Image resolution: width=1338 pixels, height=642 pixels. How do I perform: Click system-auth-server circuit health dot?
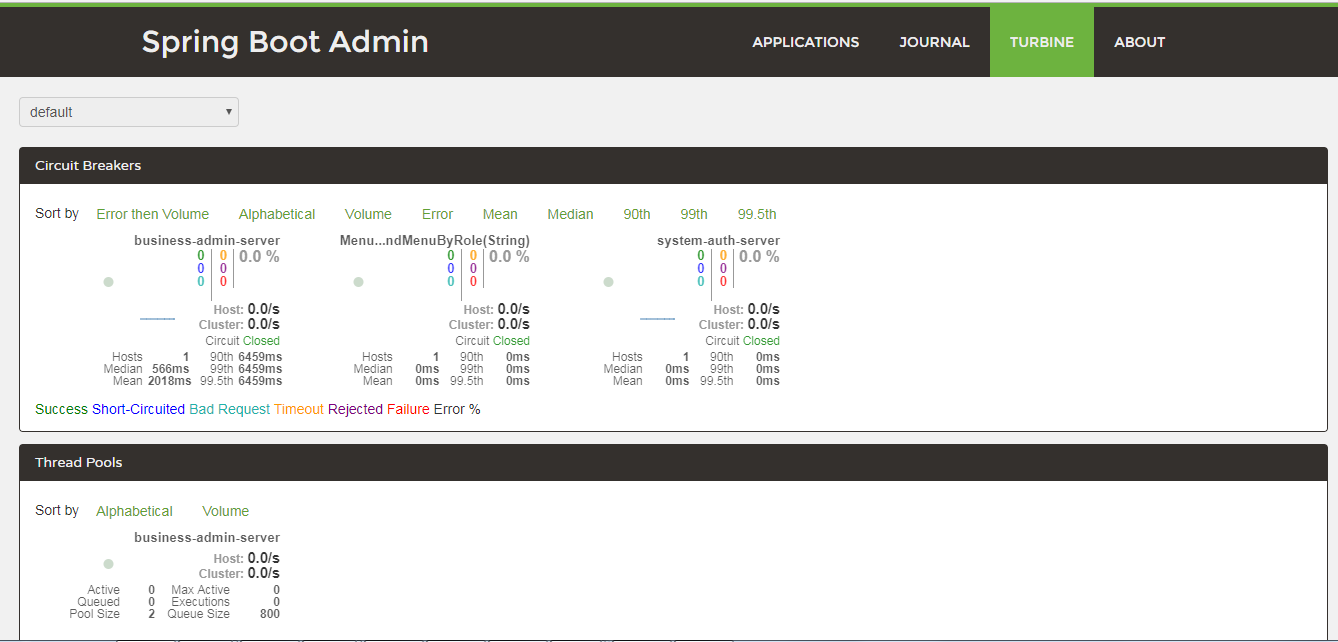point(608,282)
